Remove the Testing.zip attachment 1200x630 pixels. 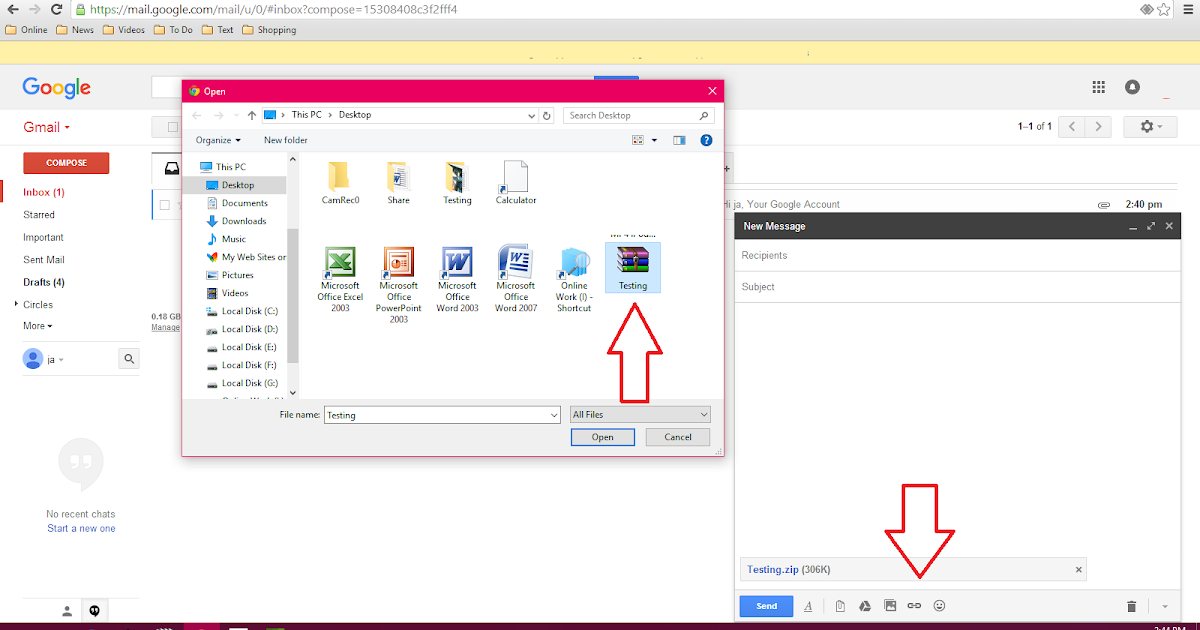pos(1078,570)
